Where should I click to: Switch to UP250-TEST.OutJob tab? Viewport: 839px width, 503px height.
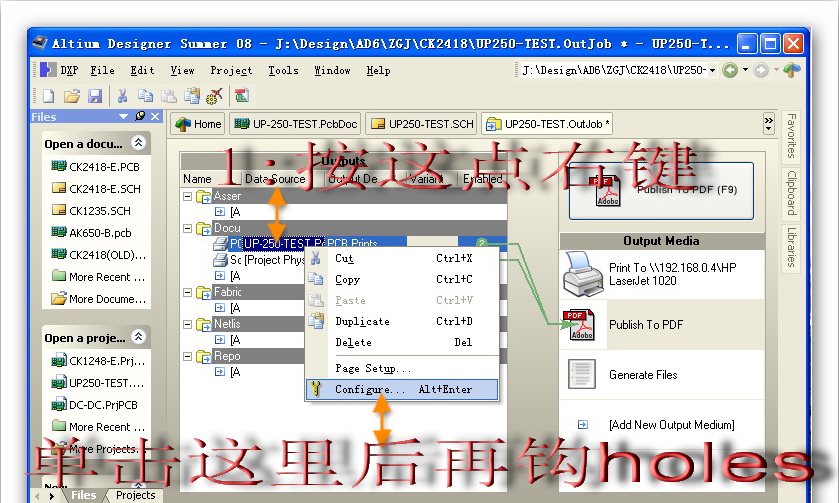546,124
